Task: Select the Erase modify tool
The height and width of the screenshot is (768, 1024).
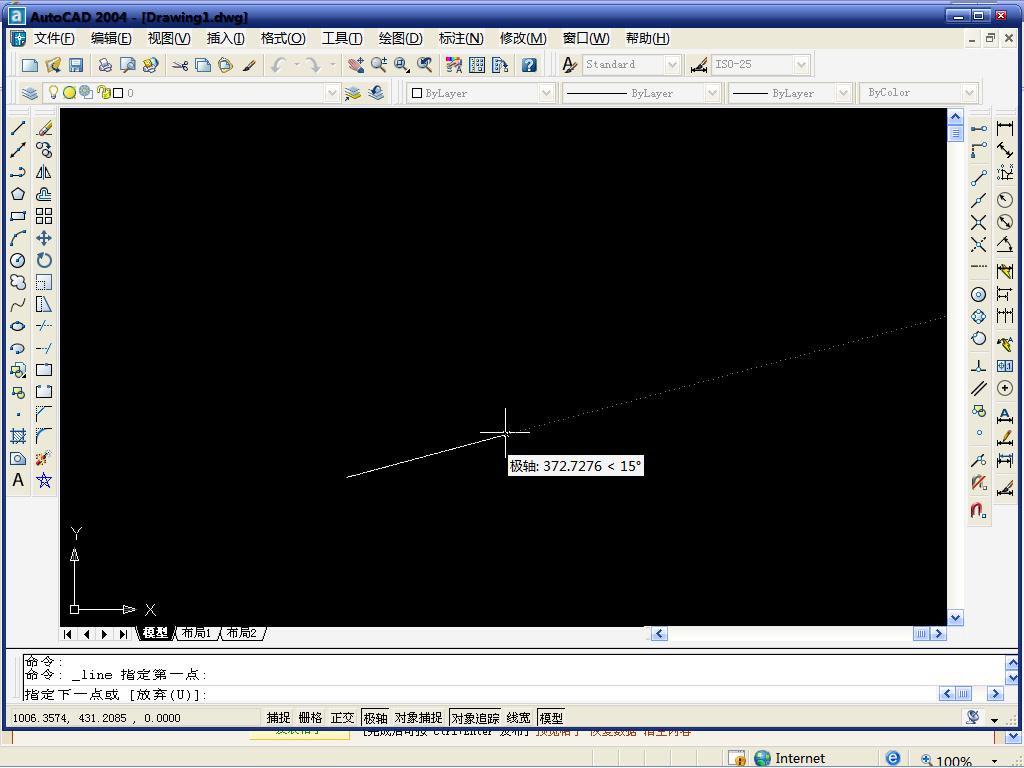Action: pos(44,128)
